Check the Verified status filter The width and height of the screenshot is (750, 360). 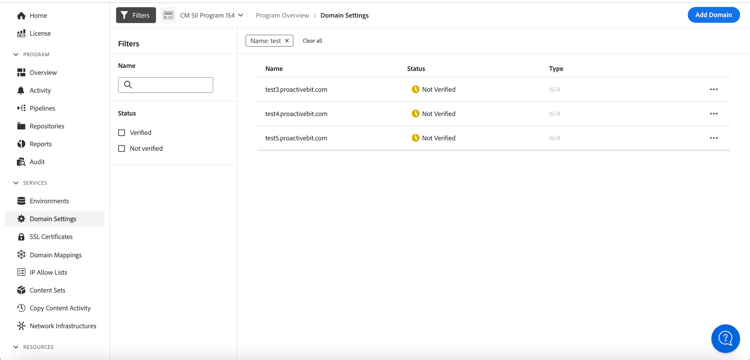[x=121, y=133]
